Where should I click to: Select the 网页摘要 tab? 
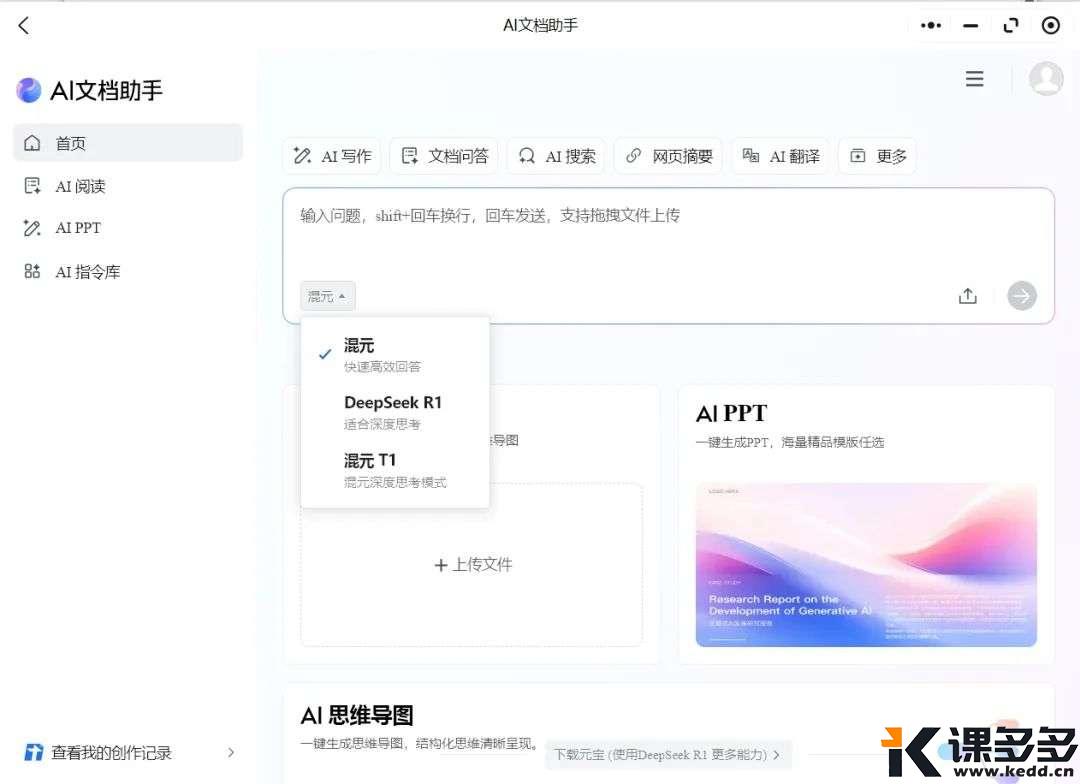668,156
